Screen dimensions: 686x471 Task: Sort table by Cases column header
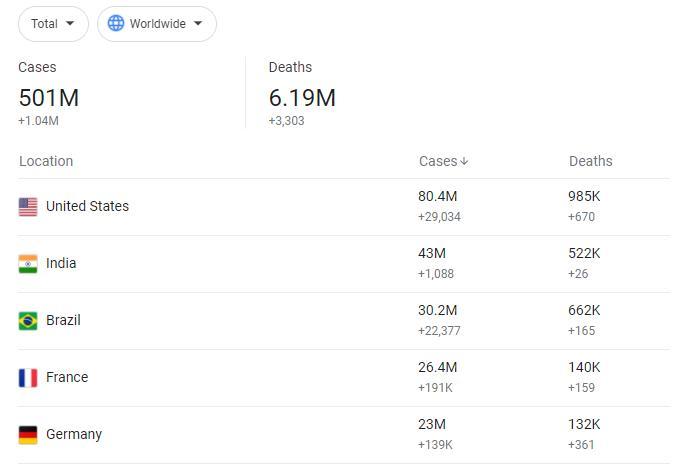438,161
